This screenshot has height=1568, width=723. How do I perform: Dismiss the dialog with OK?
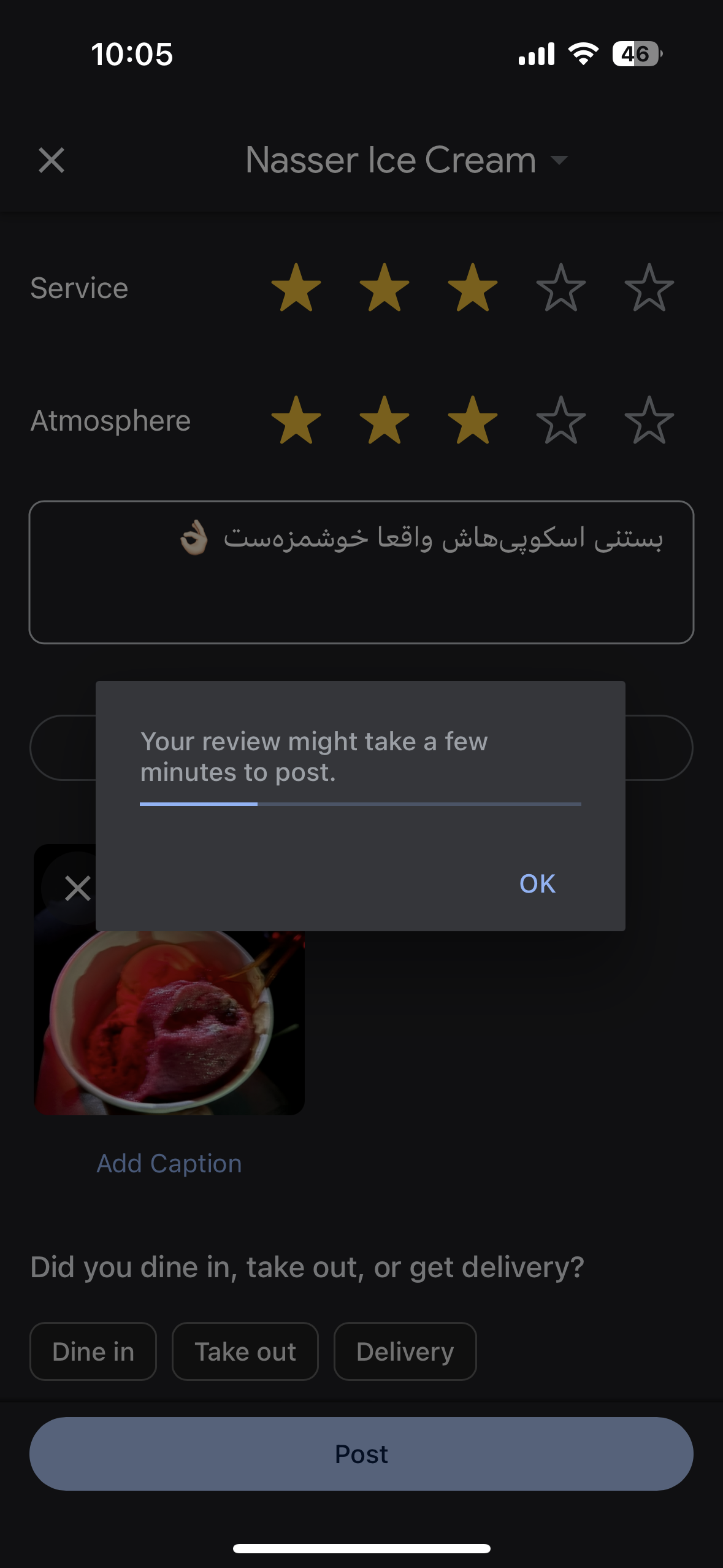tap(537, 883)
